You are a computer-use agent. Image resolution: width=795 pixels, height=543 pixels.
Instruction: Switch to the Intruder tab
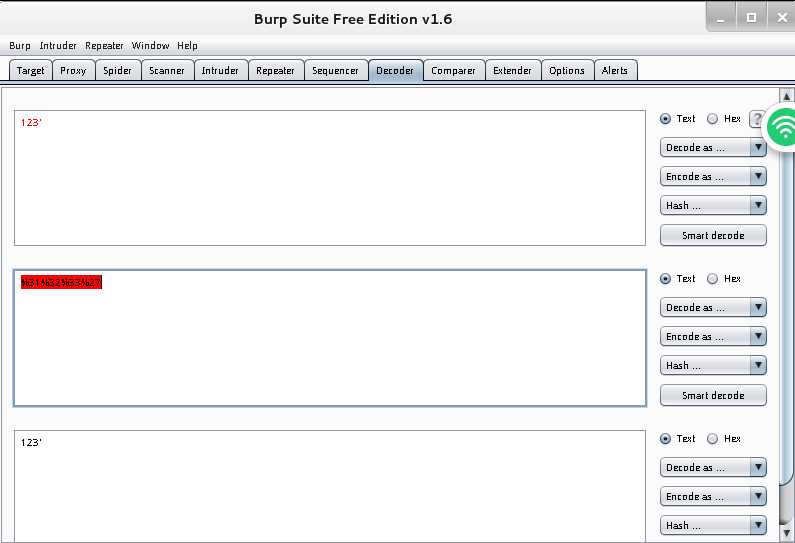[220, 70]
